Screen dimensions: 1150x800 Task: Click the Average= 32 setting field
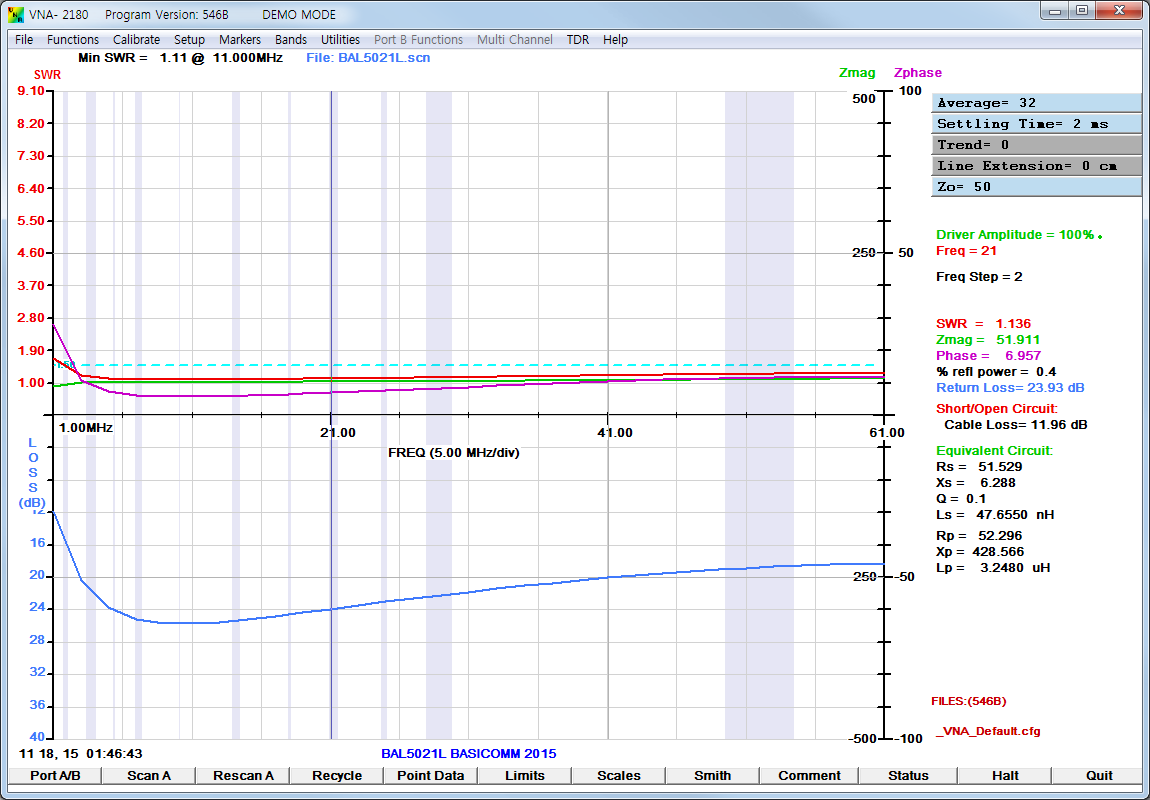1036,103
